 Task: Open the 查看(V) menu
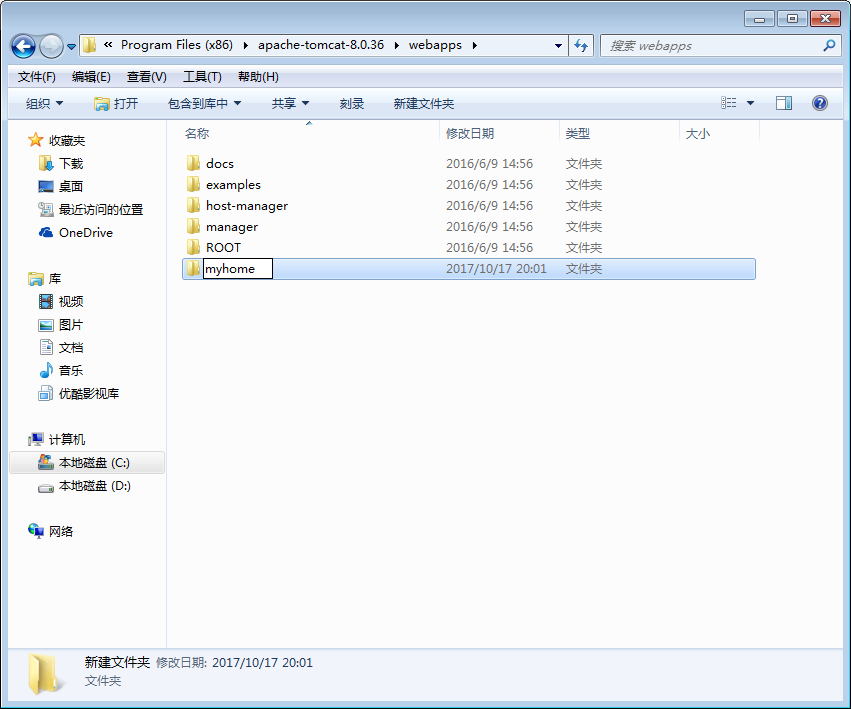coord(147,77)
